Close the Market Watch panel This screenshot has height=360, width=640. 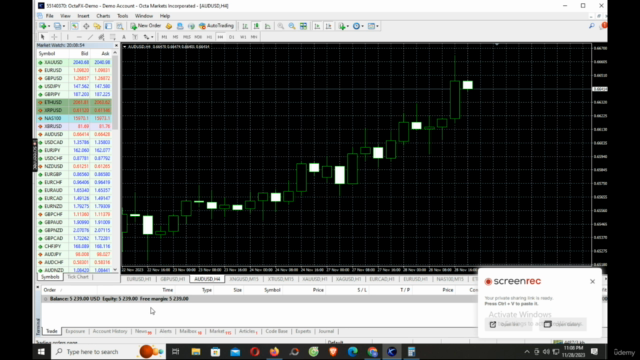[x=116, y=45]
